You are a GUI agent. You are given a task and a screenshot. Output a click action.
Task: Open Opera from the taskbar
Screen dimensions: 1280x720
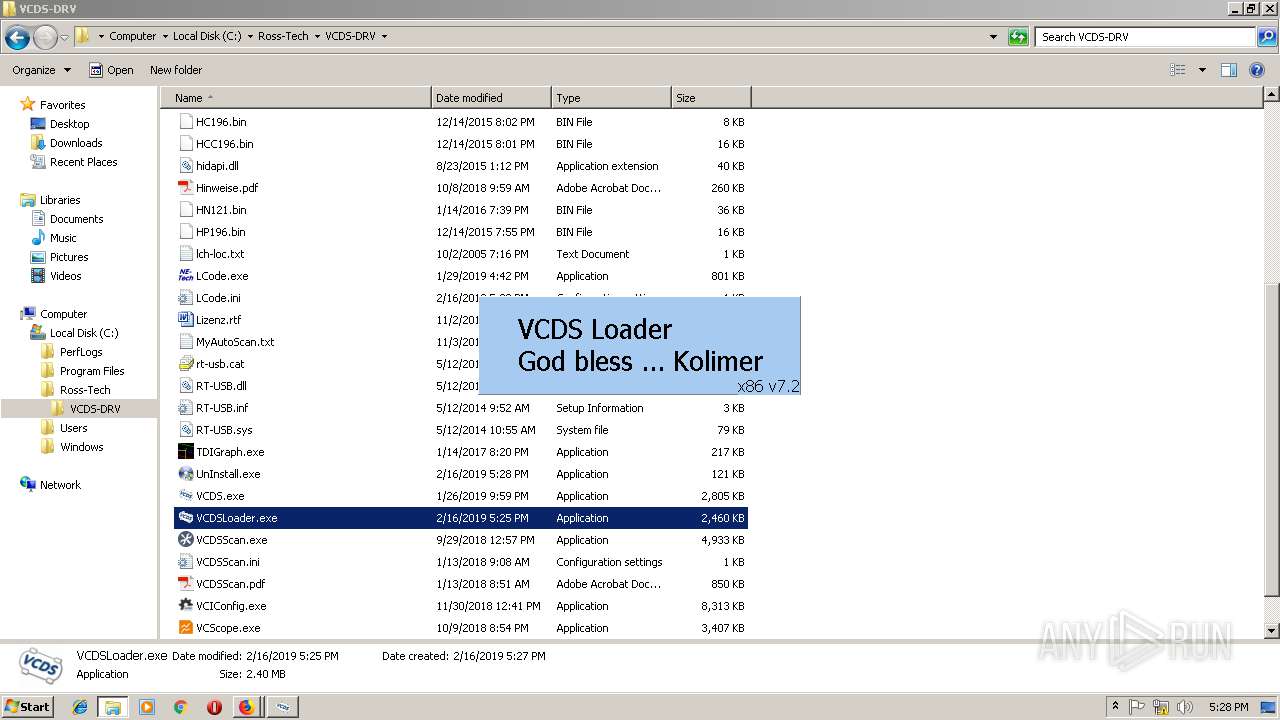[214, 707]
